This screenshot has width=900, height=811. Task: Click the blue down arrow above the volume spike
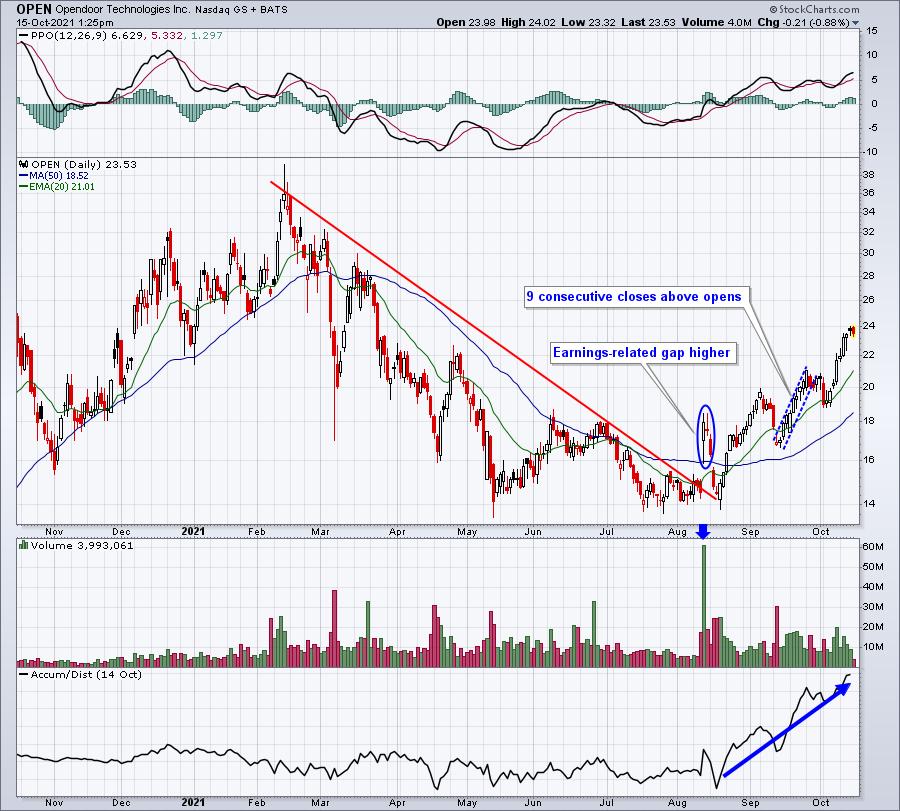tap(703, 532)
